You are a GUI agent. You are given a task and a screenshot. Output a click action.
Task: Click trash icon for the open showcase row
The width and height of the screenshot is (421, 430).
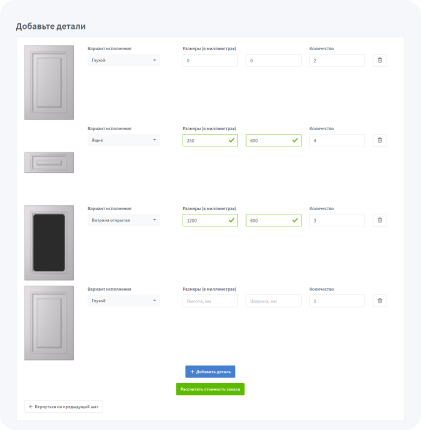[380, 220]
